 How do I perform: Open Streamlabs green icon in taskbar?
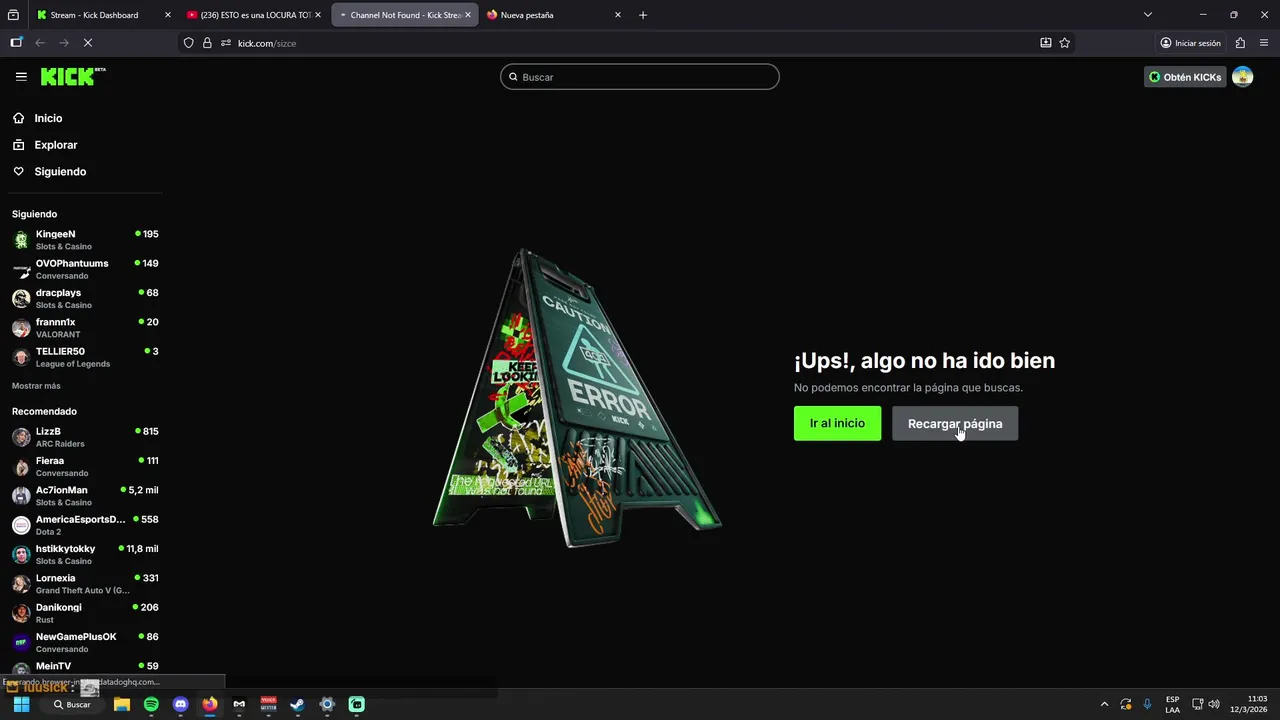pyautogui.click(x=356, y=704)
